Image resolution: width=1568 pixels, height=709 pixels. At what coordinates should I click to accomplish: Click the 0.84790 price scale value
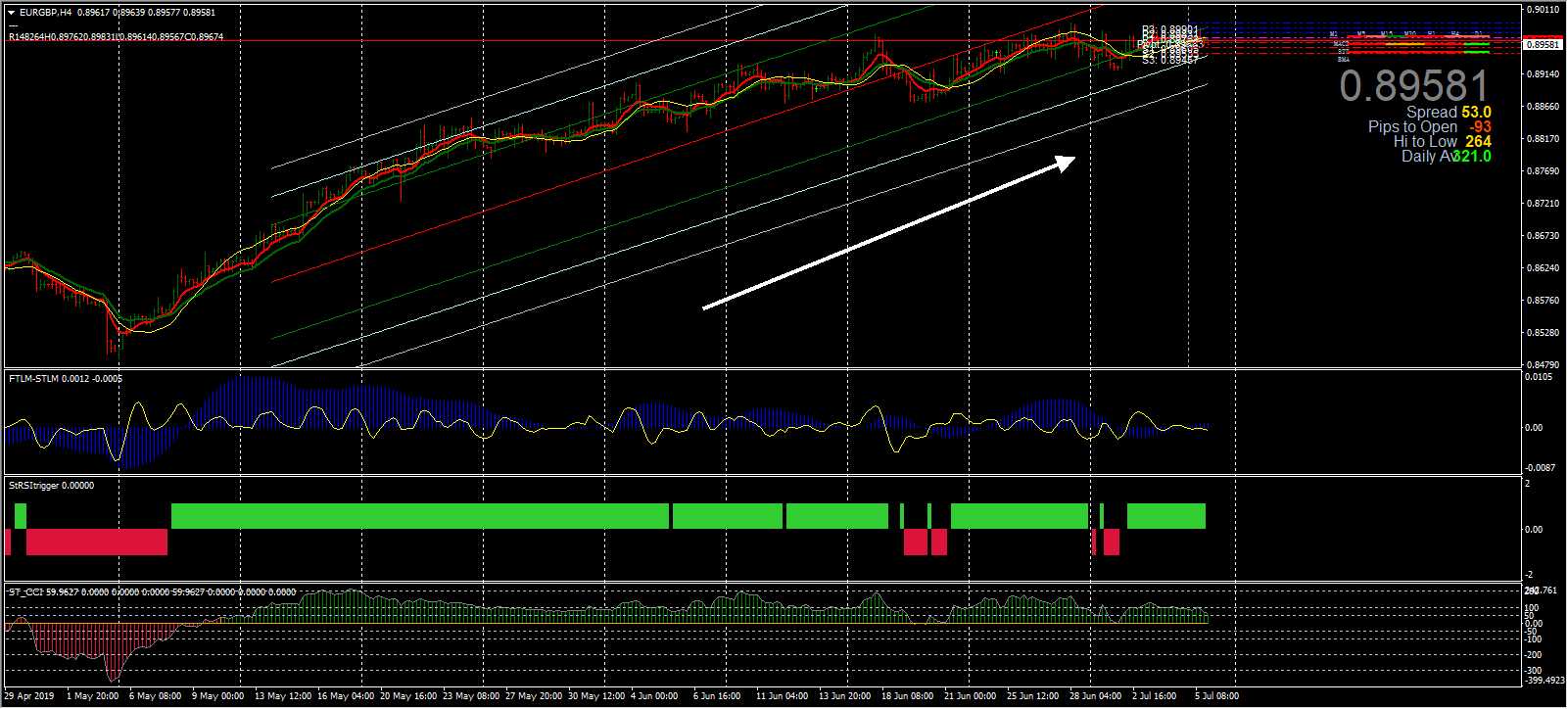(1544, 365)
